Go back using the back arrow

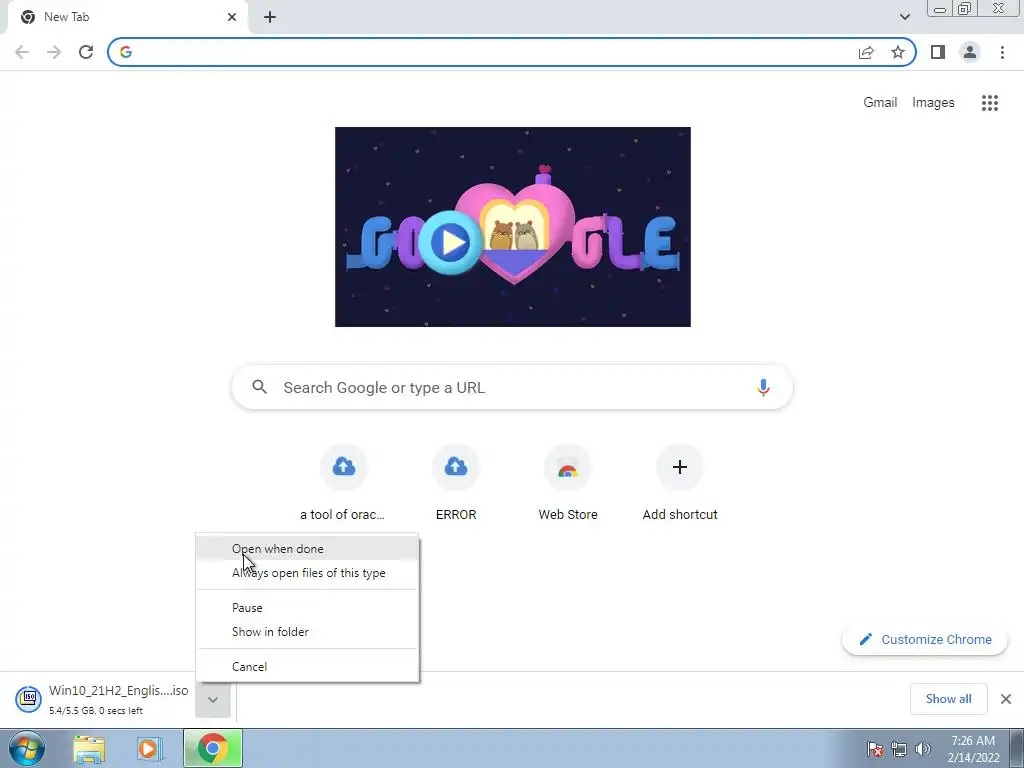click(22, 52)
